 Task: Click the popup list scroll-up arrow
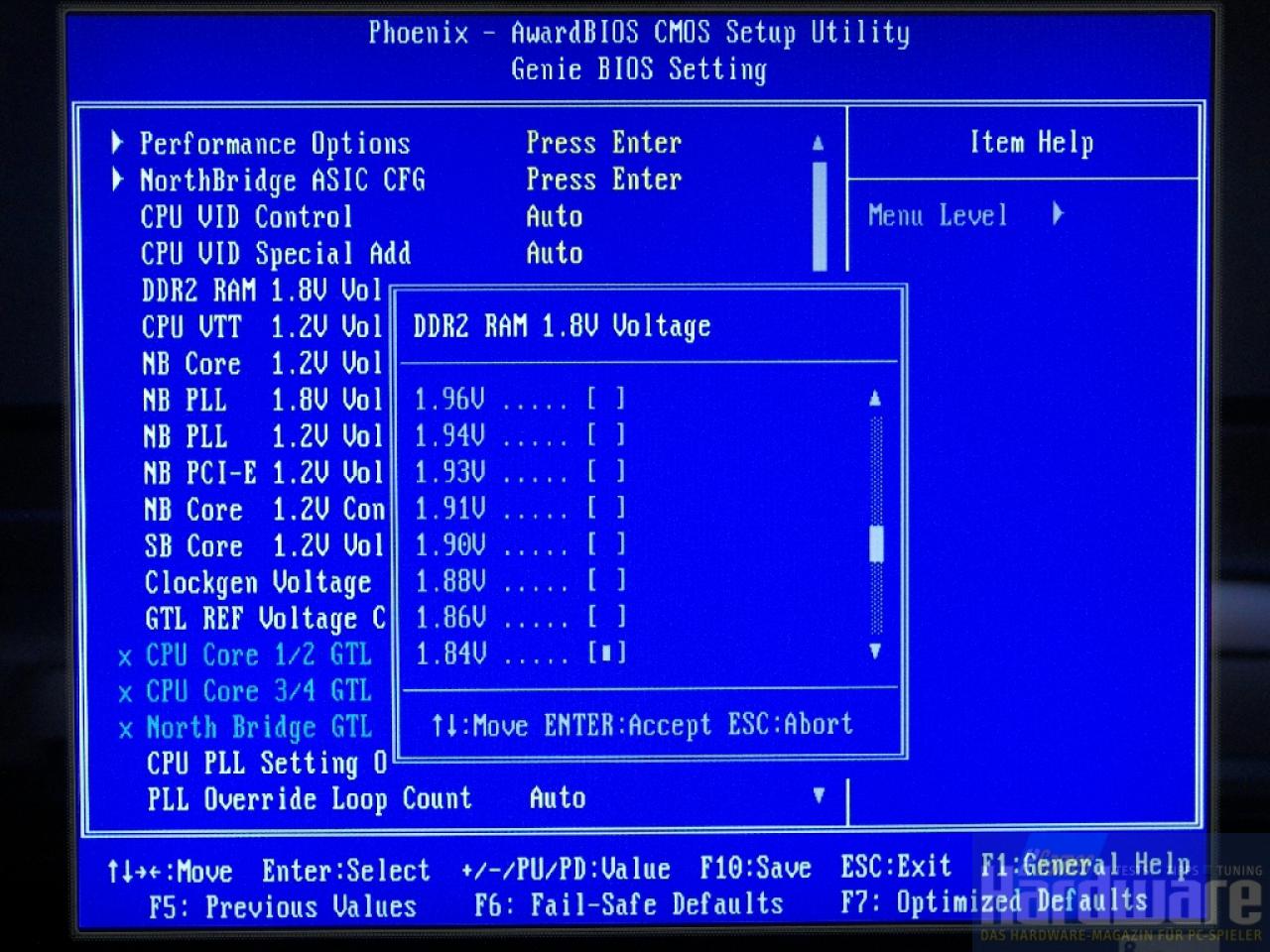(874, 399)
